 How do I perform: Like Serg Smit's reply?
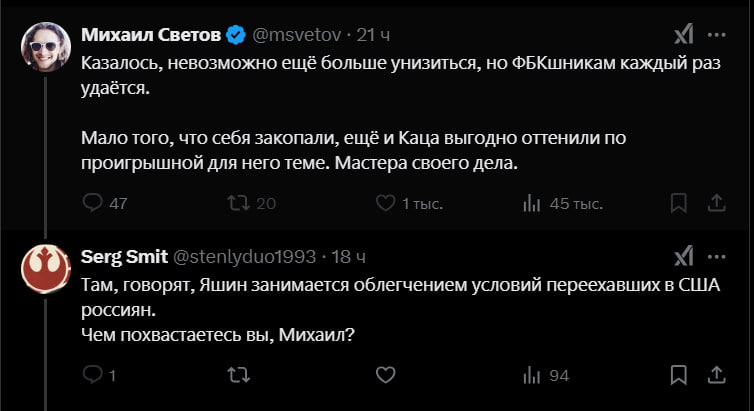pyautogui.click(x=385, y=376)
